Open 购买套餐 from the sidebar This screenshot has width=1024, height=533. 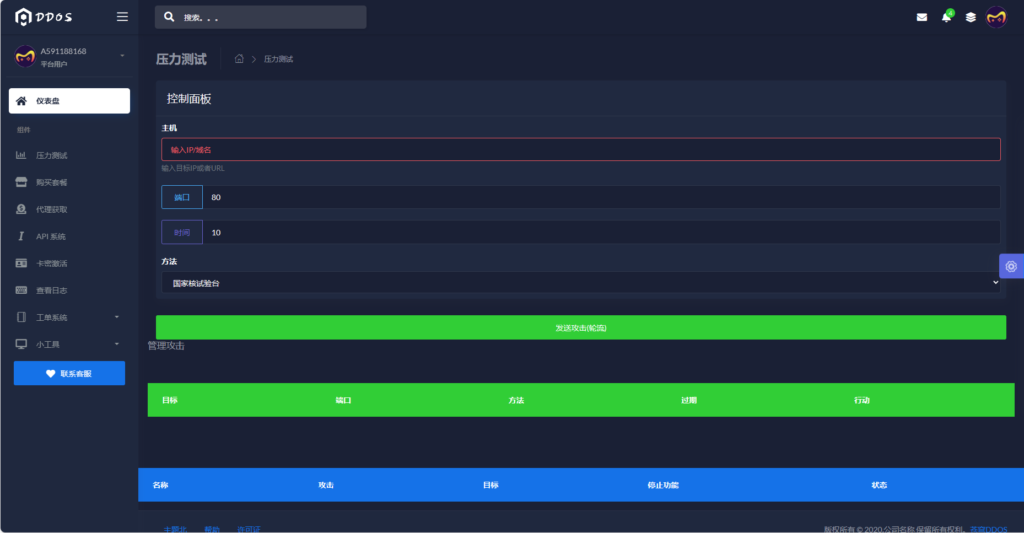[x=51, y=183]
